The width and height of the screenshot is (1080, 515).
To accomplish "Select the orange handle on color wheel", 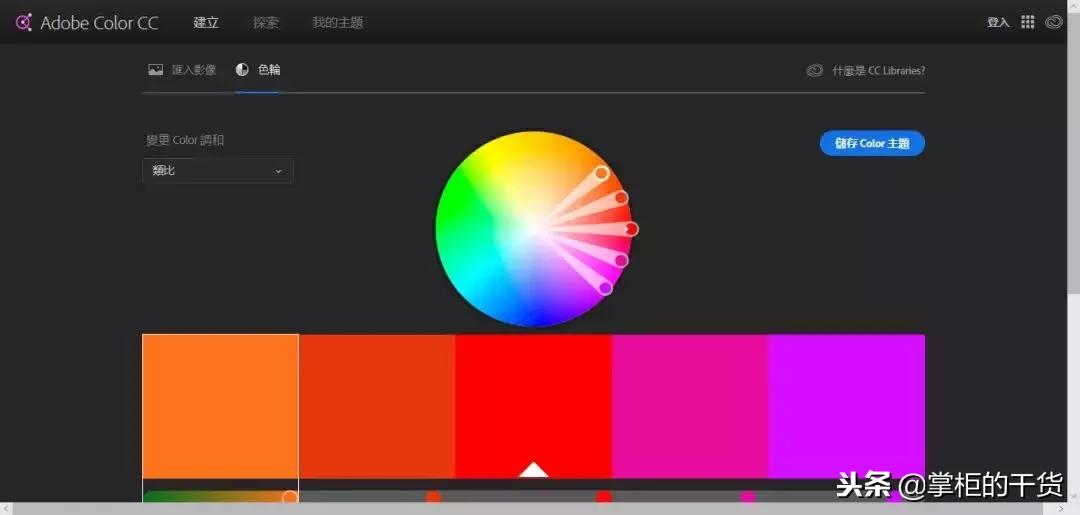I will point(601,173).
